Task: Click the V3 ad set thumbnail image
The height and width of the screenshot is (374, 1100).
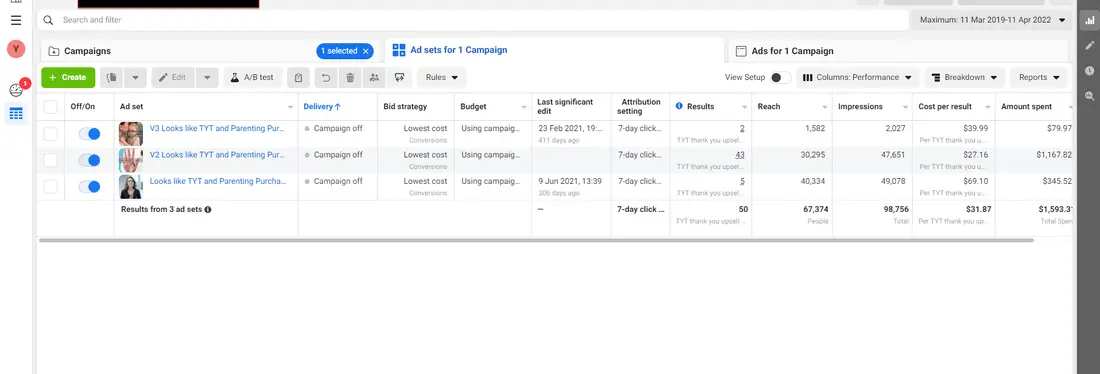Action: [x=130, y=133]
